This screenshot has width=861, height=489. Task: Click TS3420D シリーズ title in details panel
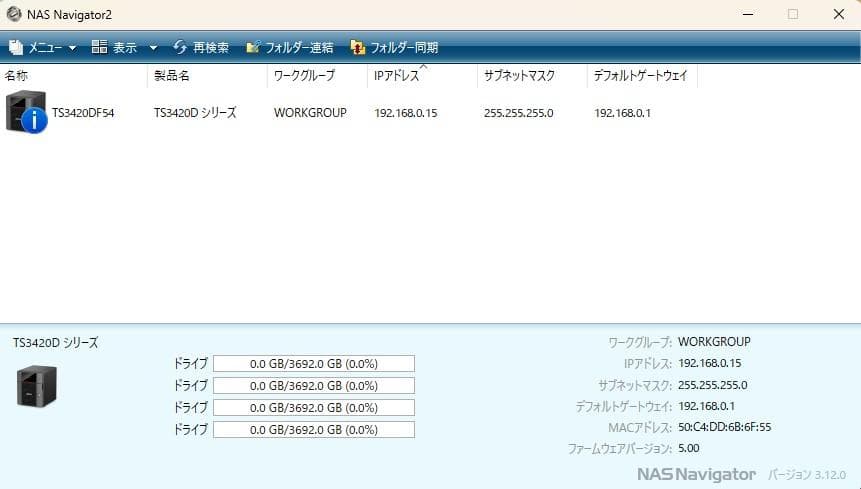tap(55, 343)
